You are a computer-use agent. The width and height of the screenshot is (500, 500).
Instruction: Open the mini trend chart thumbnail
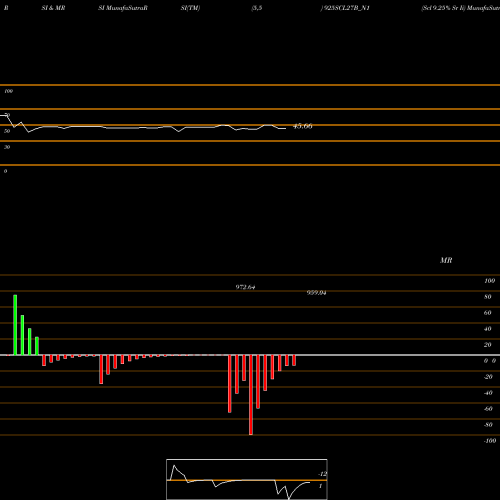[247, 479]
